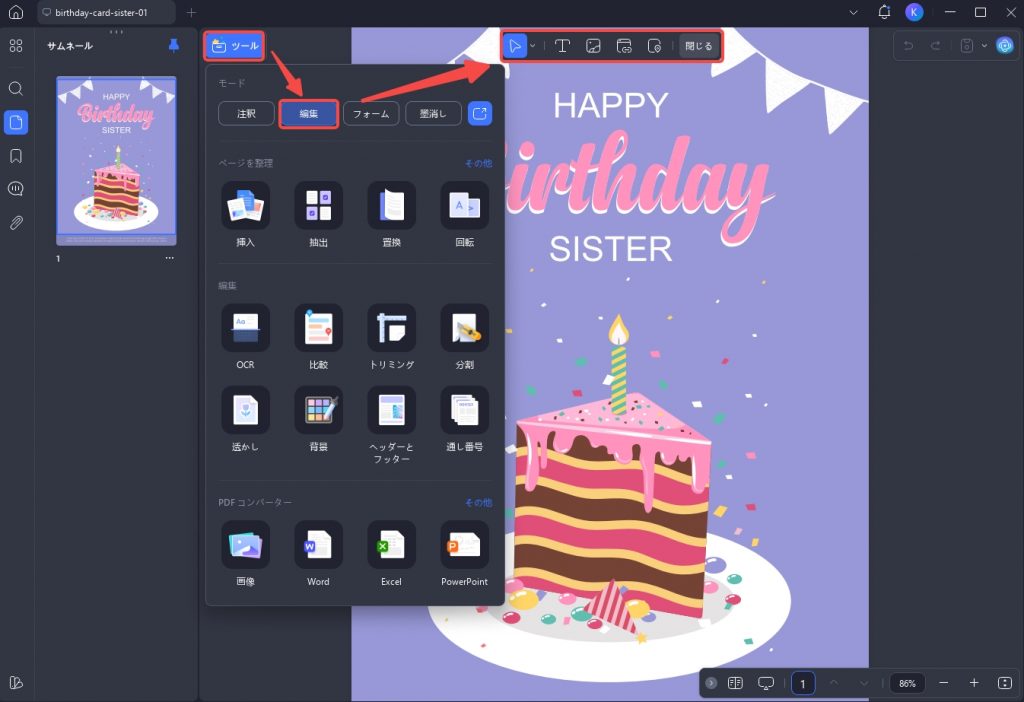The height and width of the screenshot is (702, 1024).
Task: Open the grid apps icon in sidebar
Action: point(16,45)
